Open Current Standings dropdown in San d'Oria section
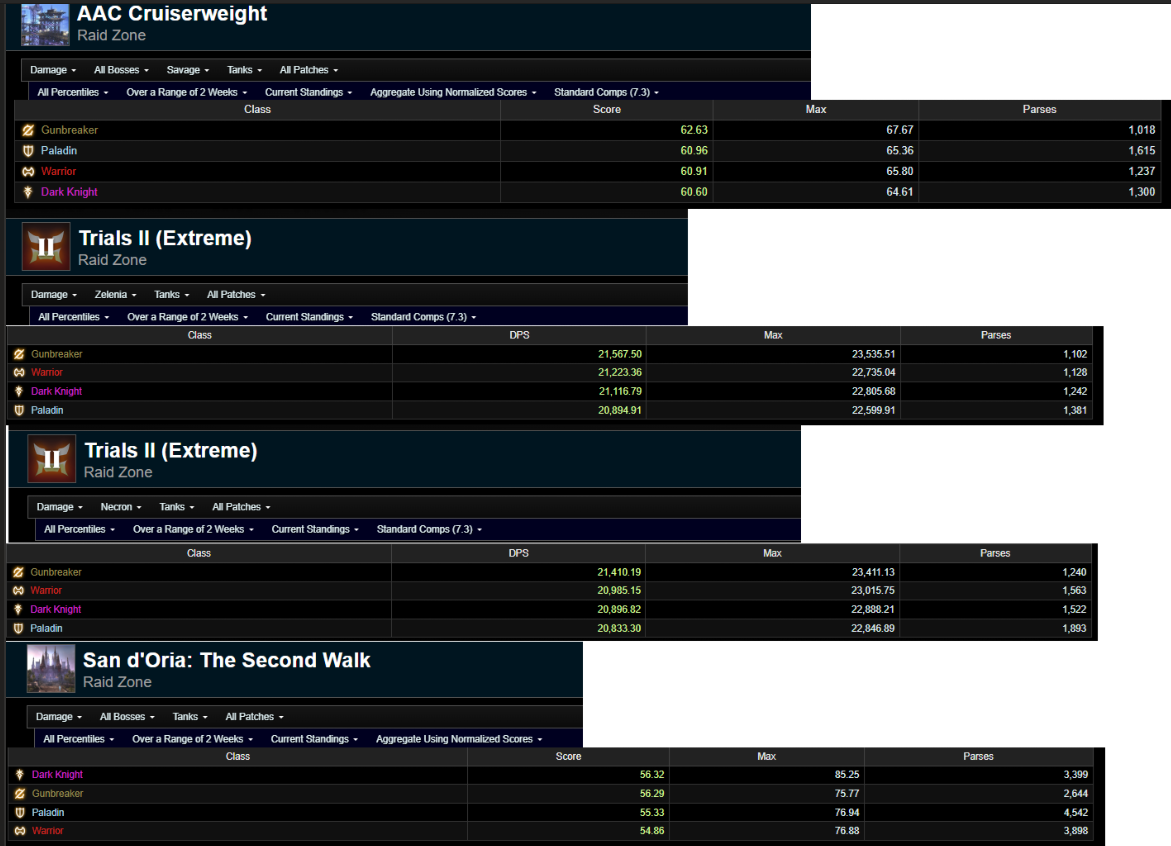This screenshot has width=1171, height=846. coord(314,739)
